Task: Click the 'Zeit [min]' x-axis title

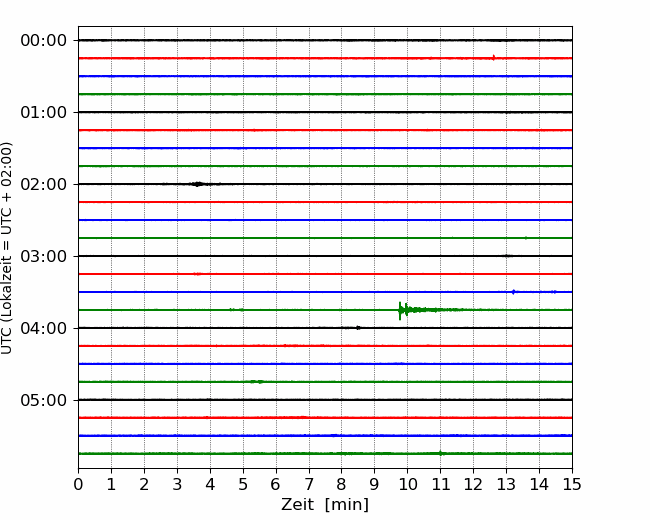Action: tap(325, 505)
